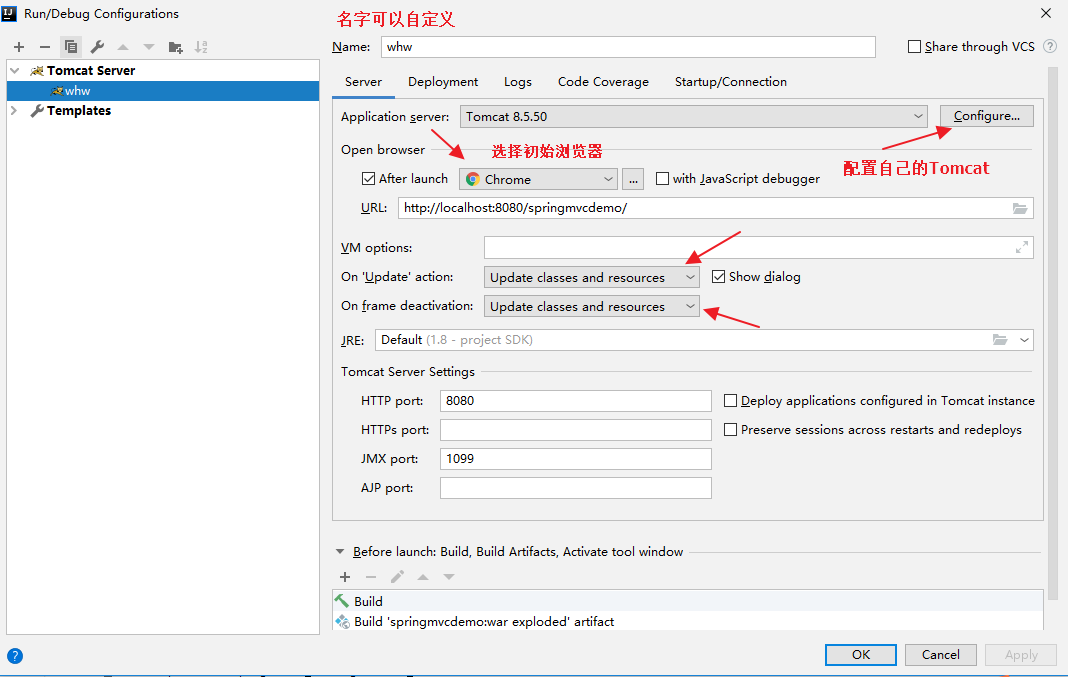Click Name input field containing whw
Screen dimensions: 1068x677
pos(628,47)
